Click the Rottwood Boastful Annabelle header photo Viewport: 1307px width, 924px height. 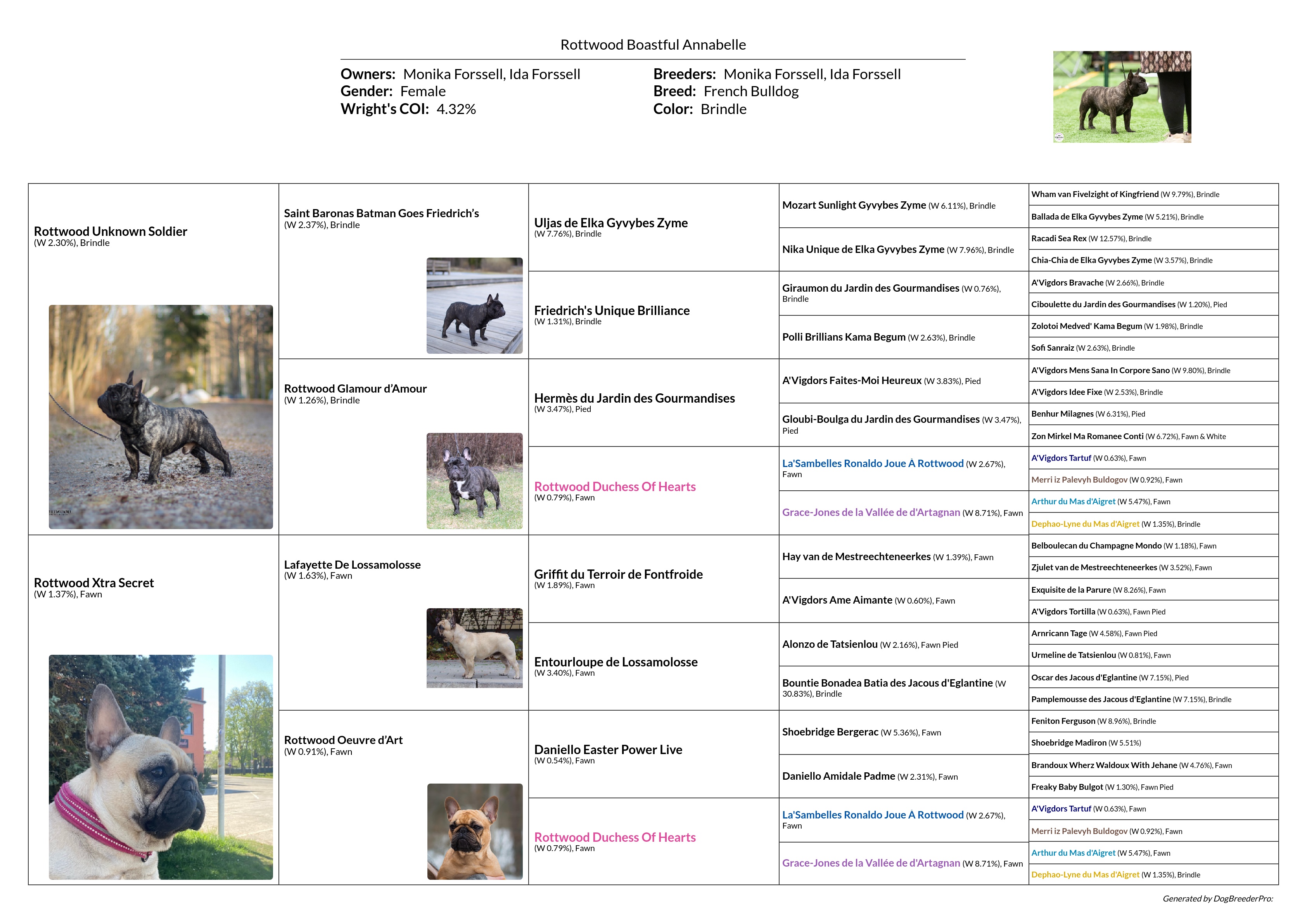pyautogui.click(x=1122, y=97)
